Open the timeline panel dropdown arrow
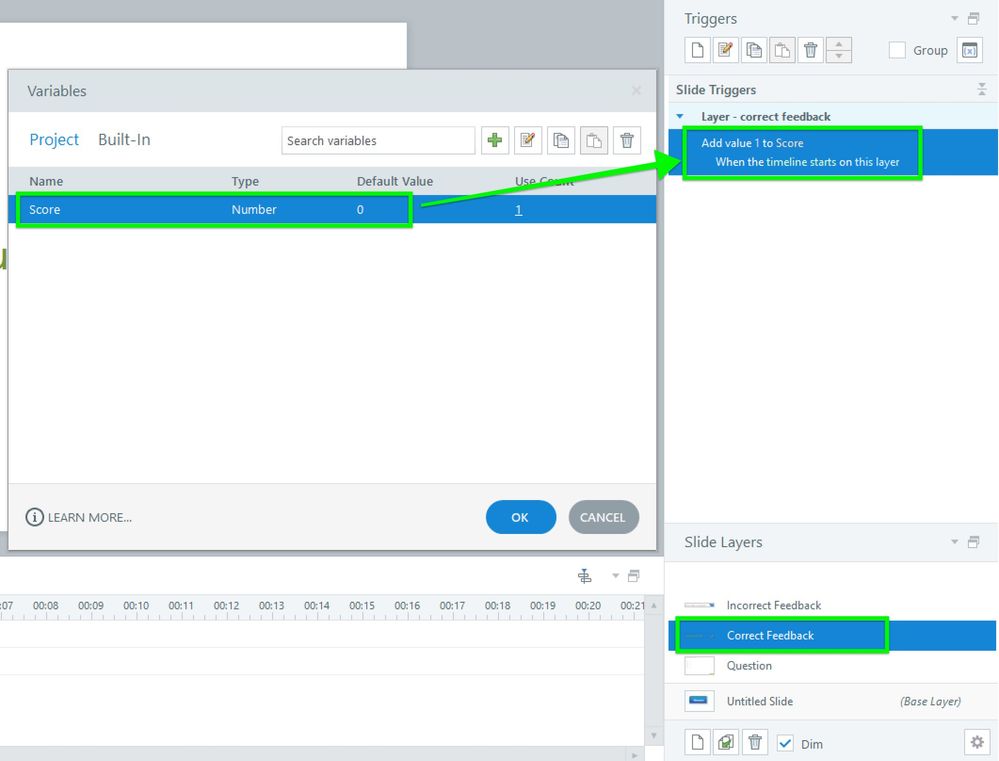999x761 pixels. click(x=615, y=576)
